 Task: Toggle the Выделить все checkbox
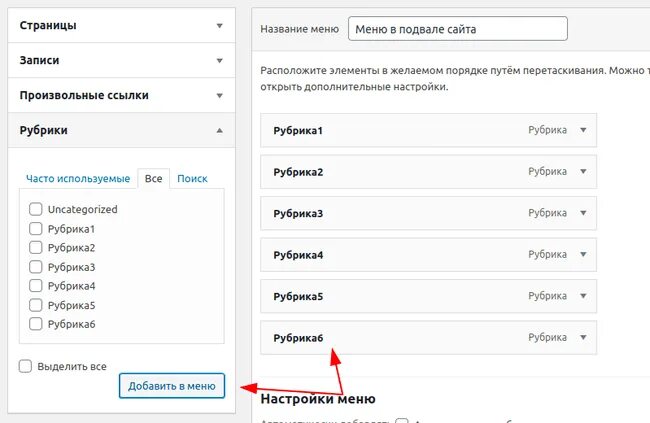(x=26, y=366)
